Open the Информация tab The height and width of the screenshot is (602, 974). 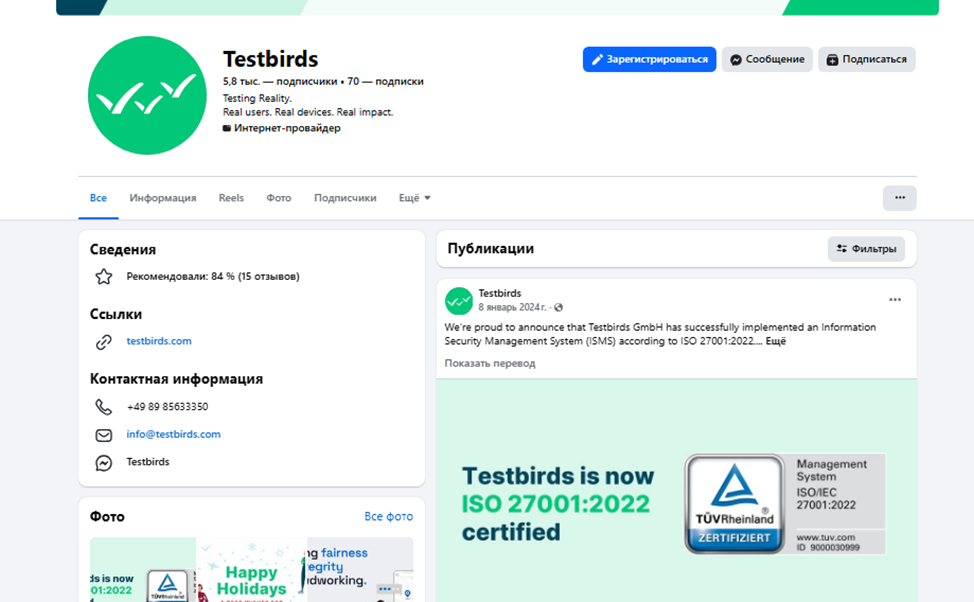tap(163, 198)
